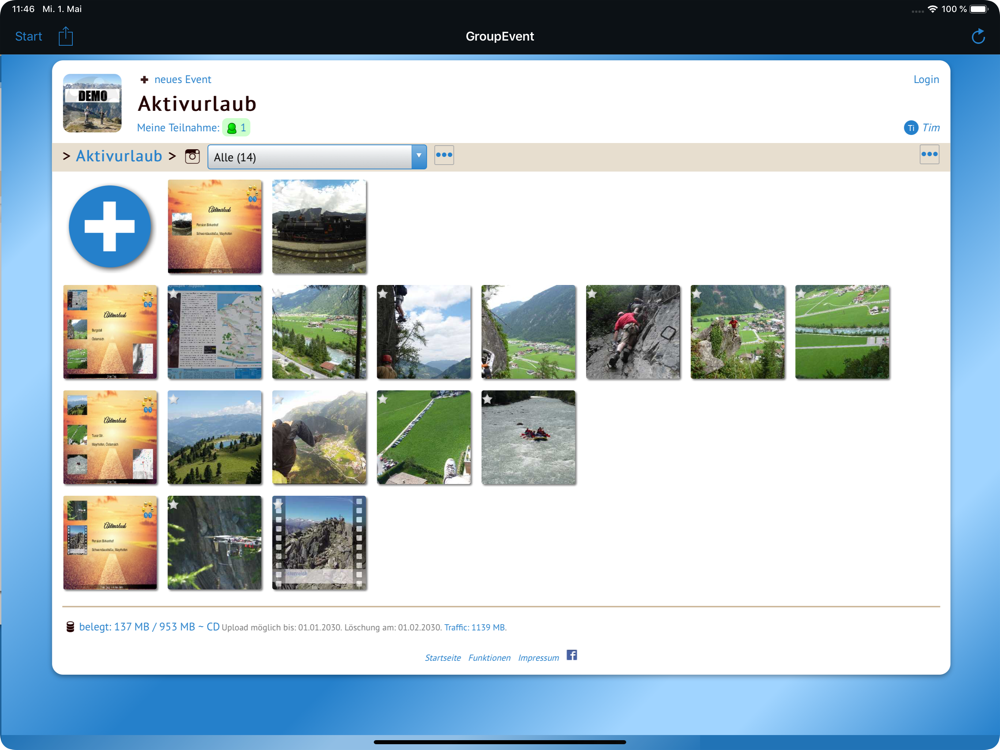1000x750 pixels.
Task: Open the Login link
Action: click(926, 79)
